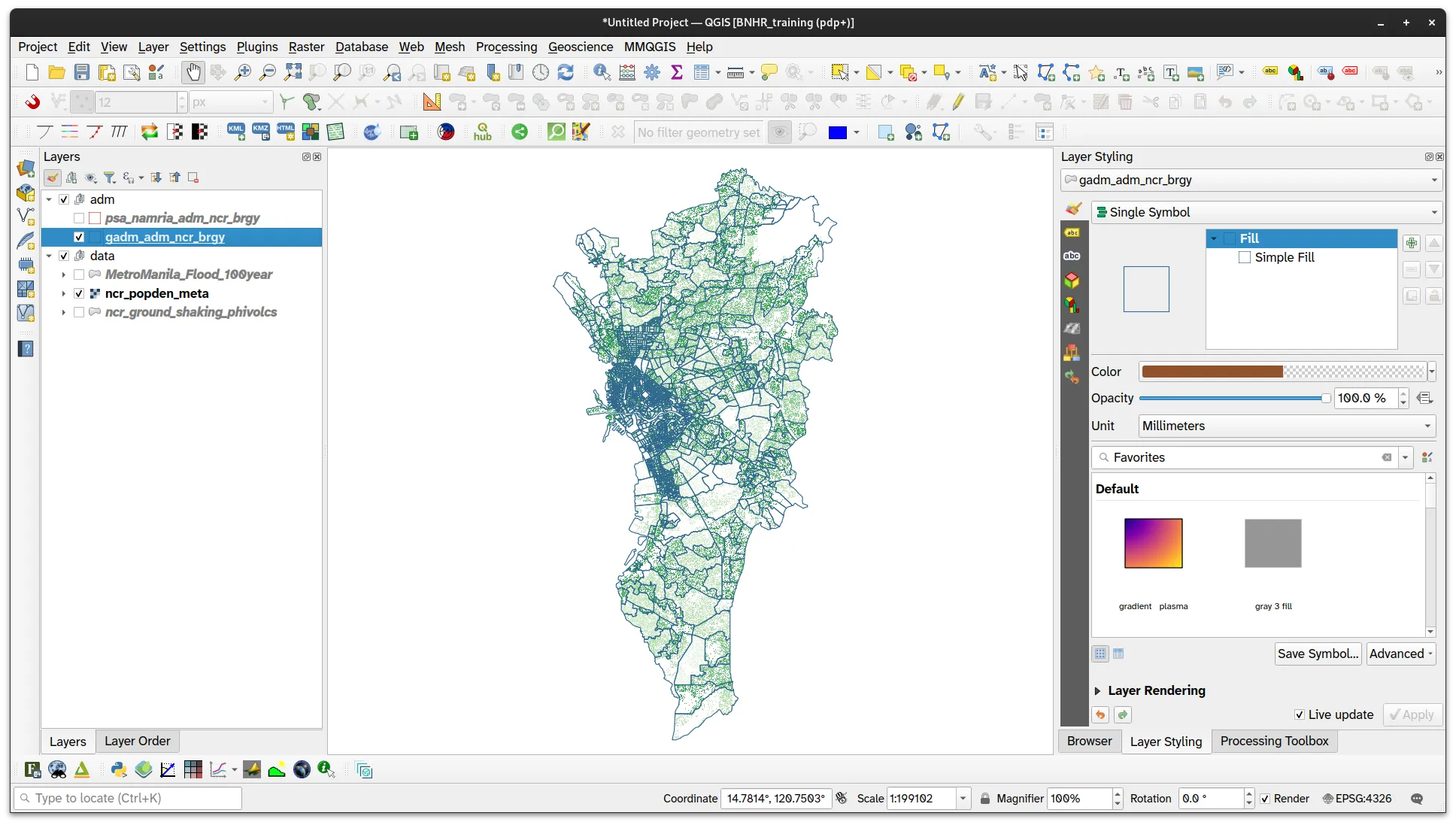Select the gradient plasma symbol thumbnail
This screenshot has width=1456, height=825.
(1153, 543)
